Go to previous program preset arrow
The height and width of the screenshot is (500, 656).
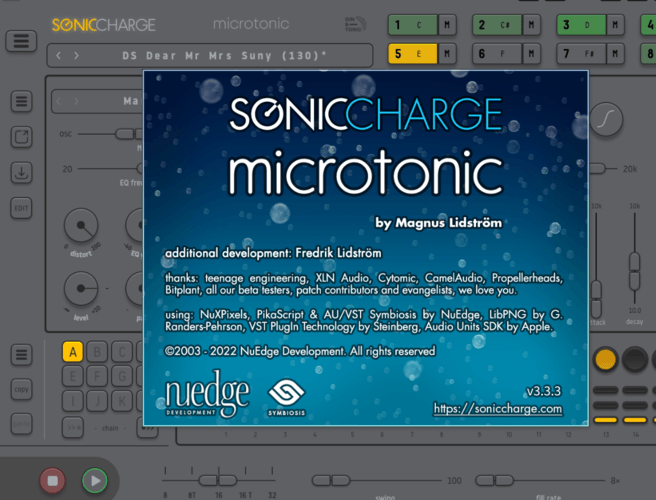[59, 55]
